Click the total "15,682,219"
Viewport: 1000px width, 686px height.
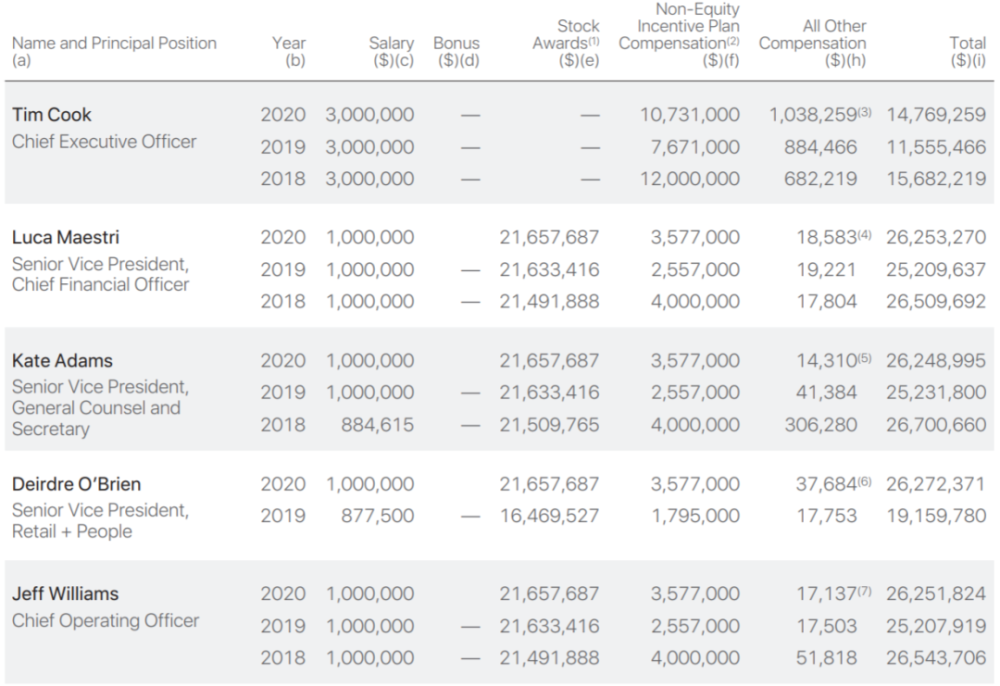(936, 179)
